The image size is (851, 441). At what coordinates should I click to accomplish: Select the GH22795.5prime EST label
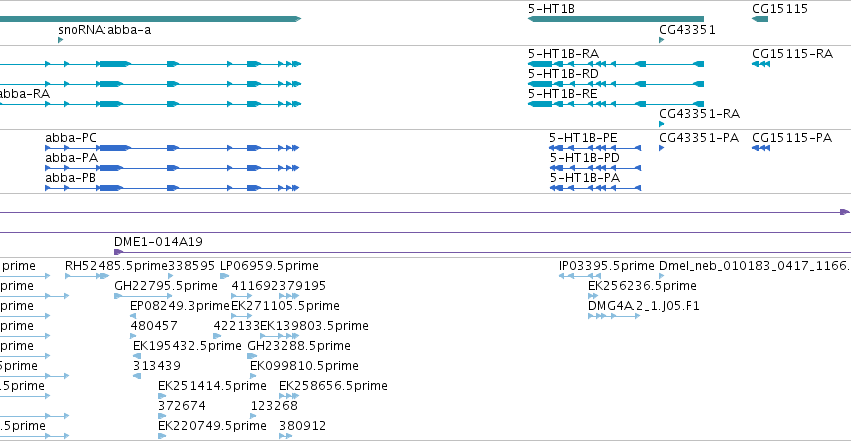click(166, 286)
